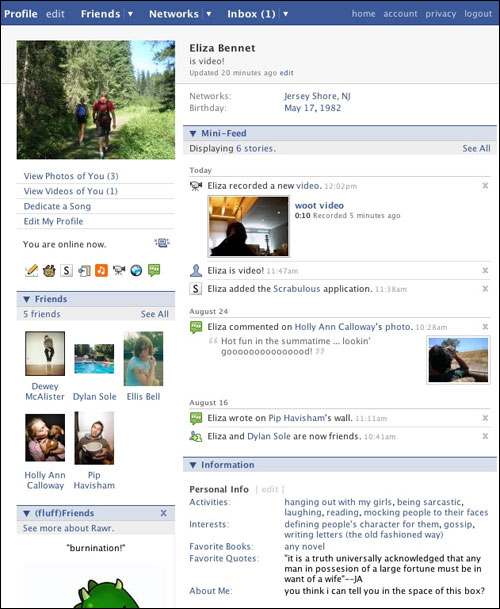Viewport: 500px width, 609px height.
Task: Click the globe application icon
Action: coord(136,270)
